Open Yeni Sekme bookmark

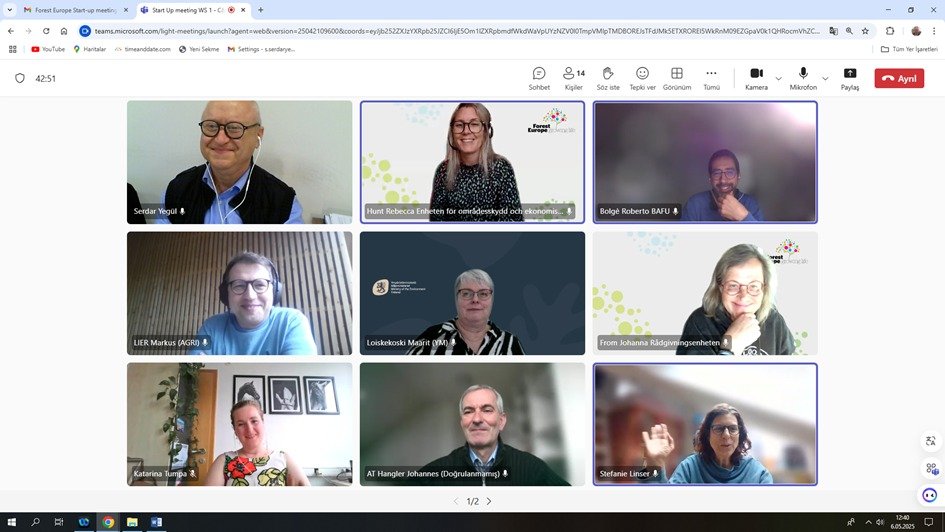pyautogui.click(x=199, y=49)
